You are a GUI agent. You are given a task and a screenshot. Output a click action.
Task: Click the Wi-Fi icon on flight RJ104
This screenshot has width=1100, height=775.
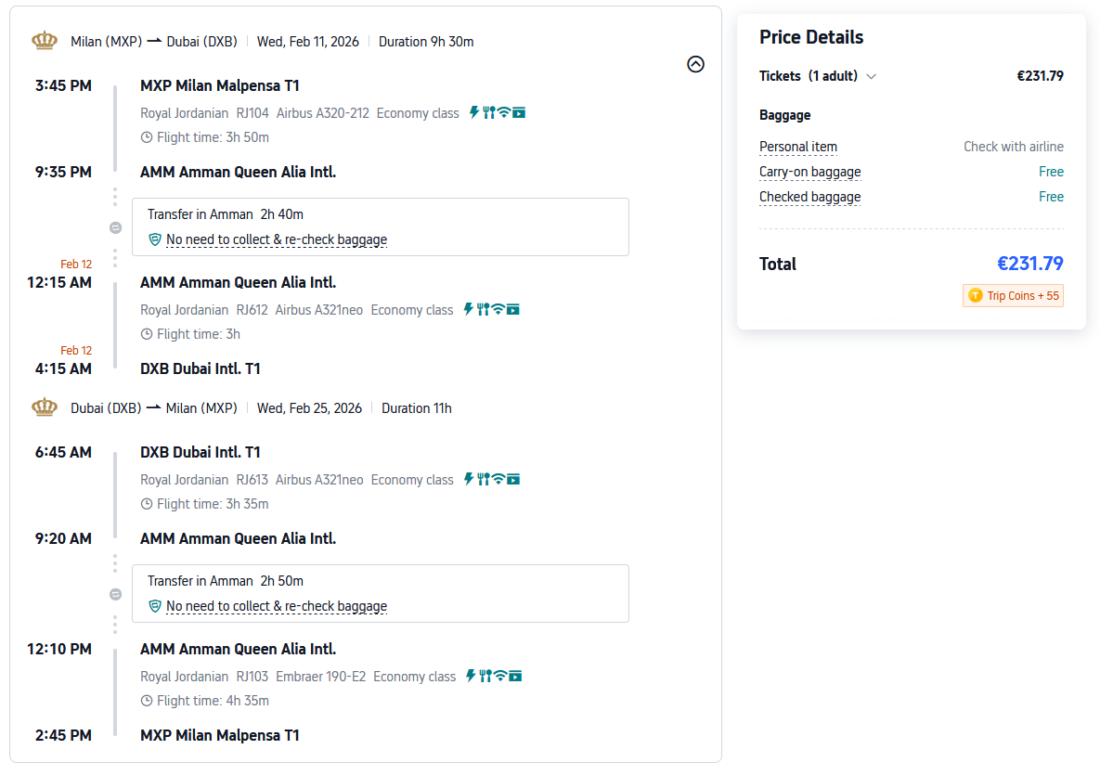pos(504,113)
